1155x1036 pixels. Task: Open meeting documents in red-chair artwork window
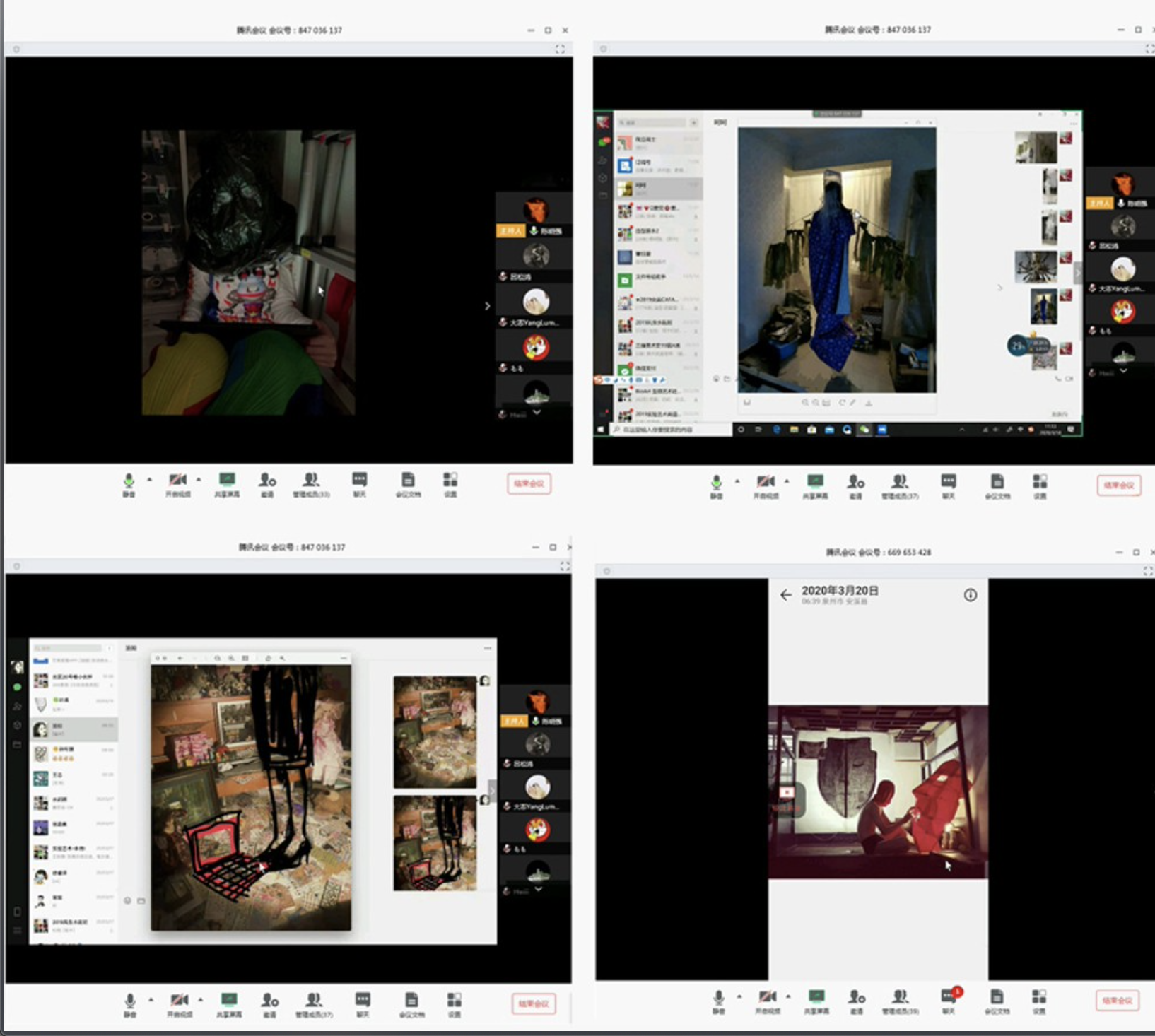[411, 1005]
